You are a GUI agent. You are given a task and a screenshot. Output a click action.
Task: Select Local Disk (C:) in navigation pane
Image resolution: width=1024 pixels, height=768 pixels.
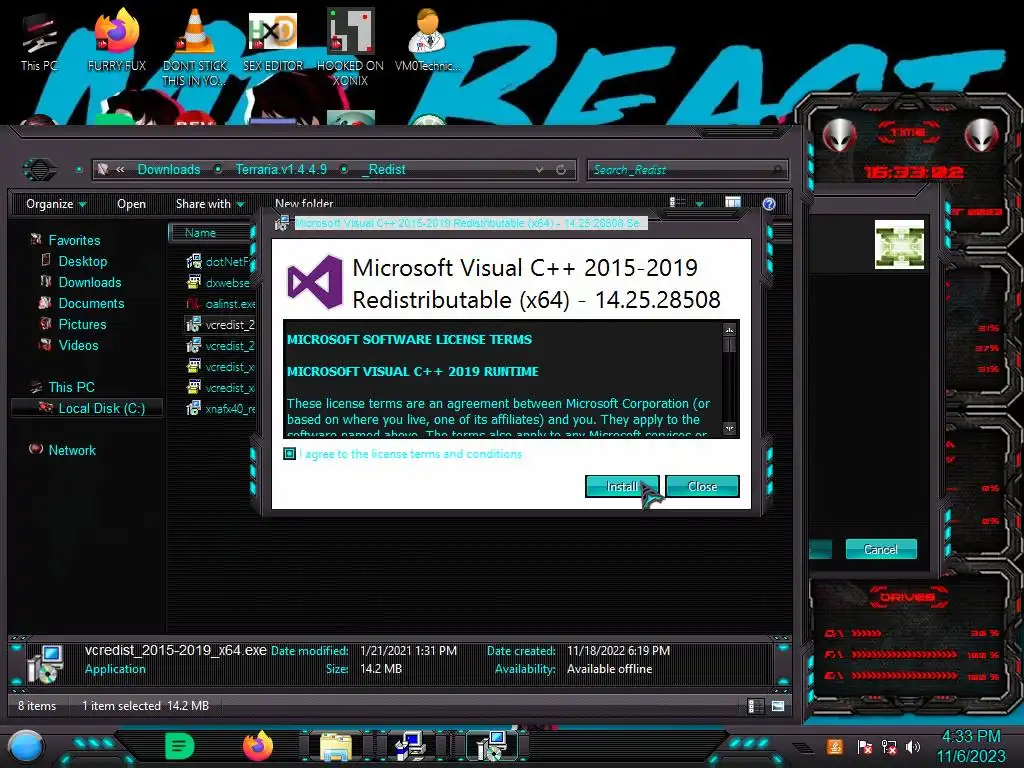click(88, 408)
